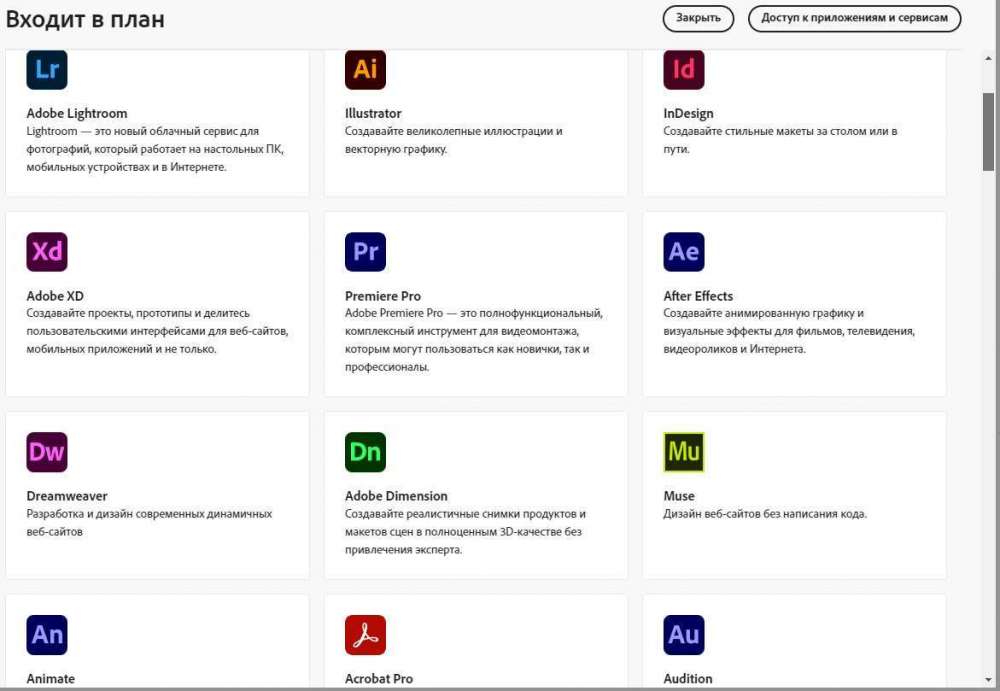Viewport: 1000px width, 691px height.
Task: Click the Adobe Lightroom Lr icon
Action: (46, 70)
